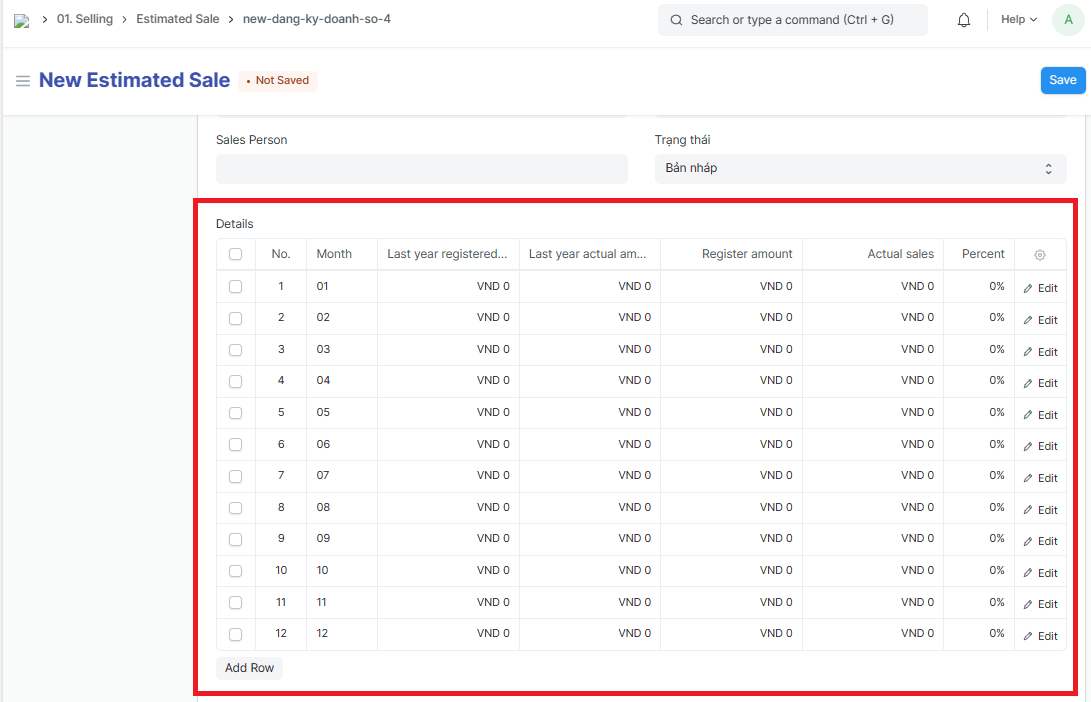
Task: Toggle the sidebar hamburger menu icon
Action: pos(22,81)
